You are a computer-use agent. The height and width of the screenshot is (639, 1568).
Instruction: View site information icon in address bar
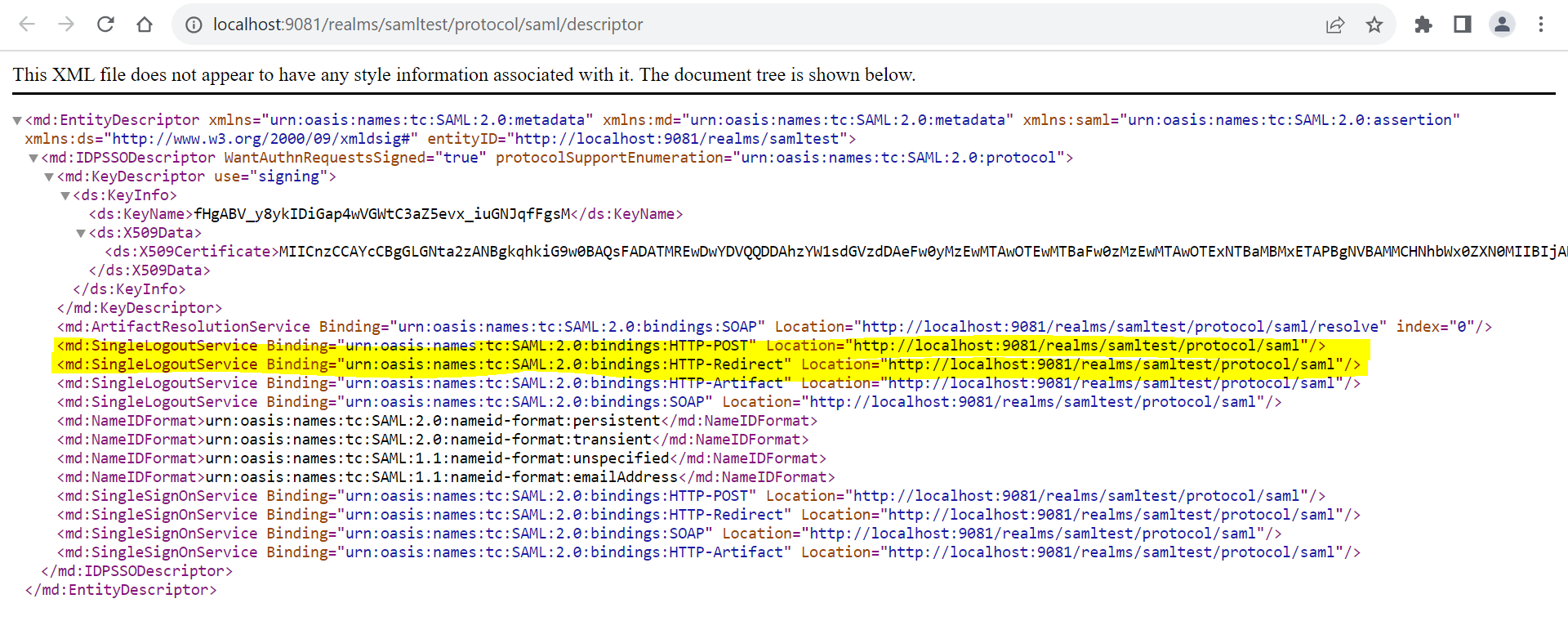point(194,25)
